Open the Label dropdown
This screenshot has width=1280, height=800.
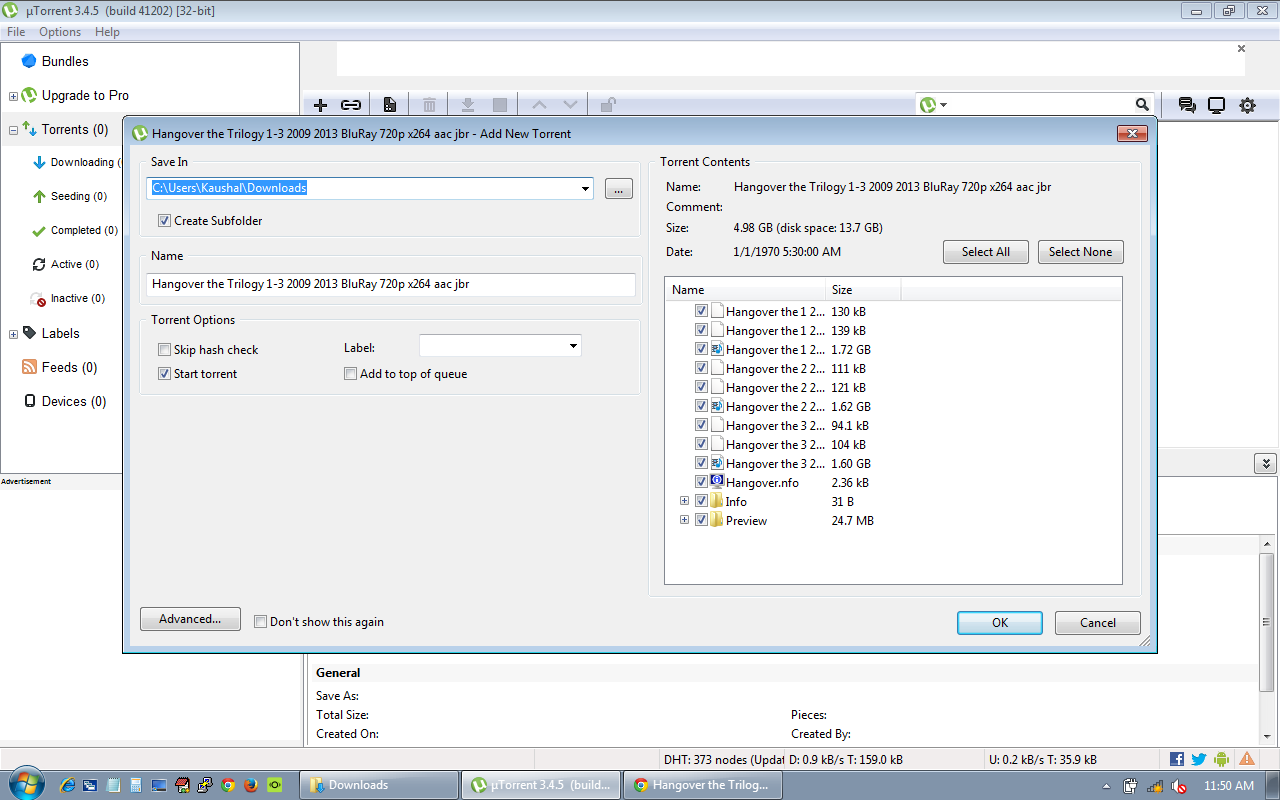[573, 346]
